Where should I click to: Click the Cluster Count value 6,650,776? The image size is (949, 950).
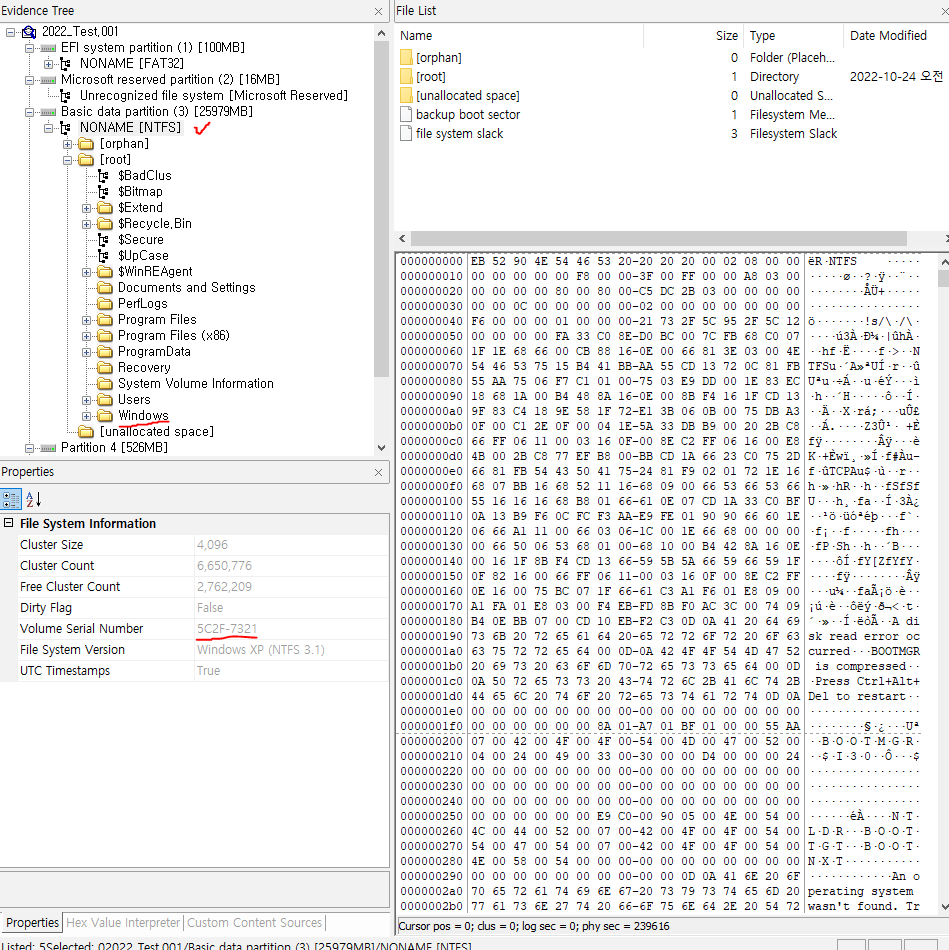click(224, 566)
